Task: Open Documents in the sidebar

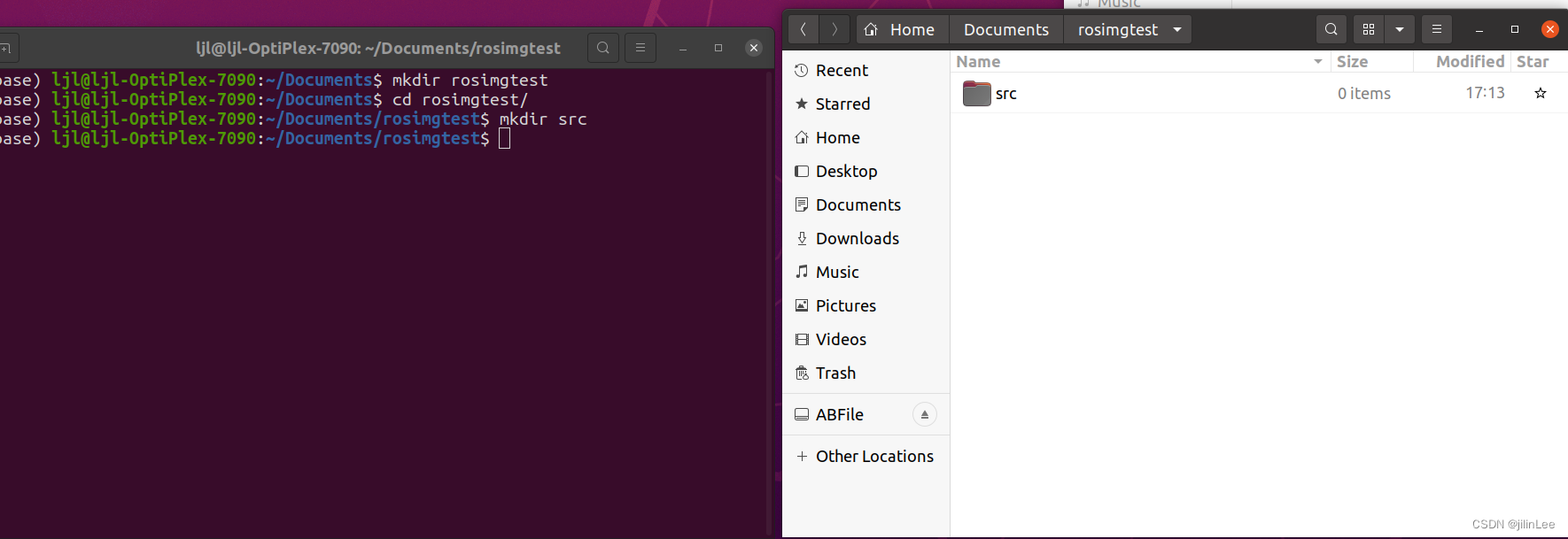Action: coord(866,204)
